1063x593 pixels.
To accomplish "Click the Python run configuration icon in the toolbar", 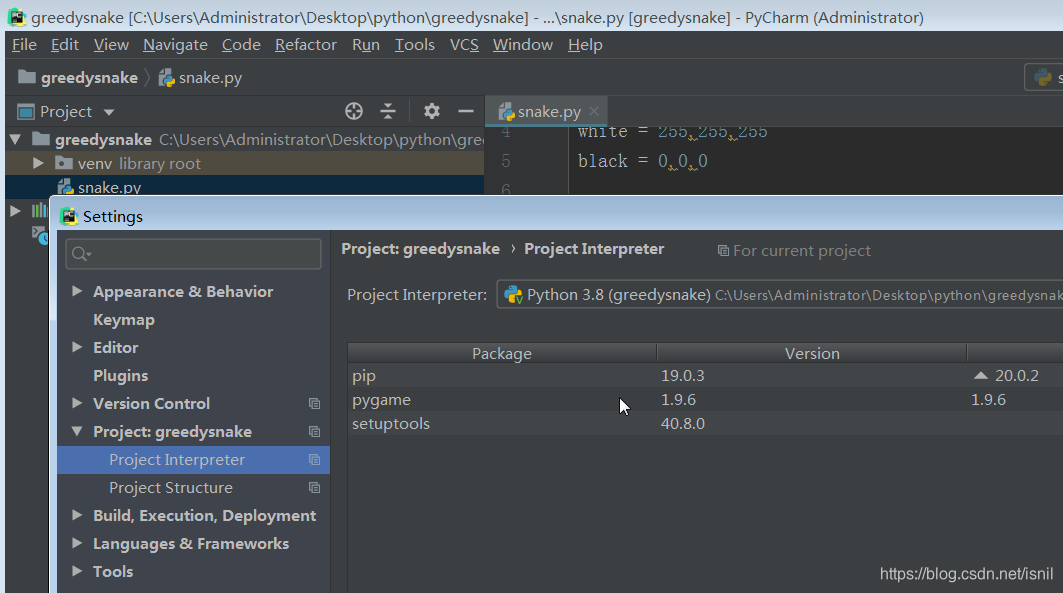I will 1043,78.
